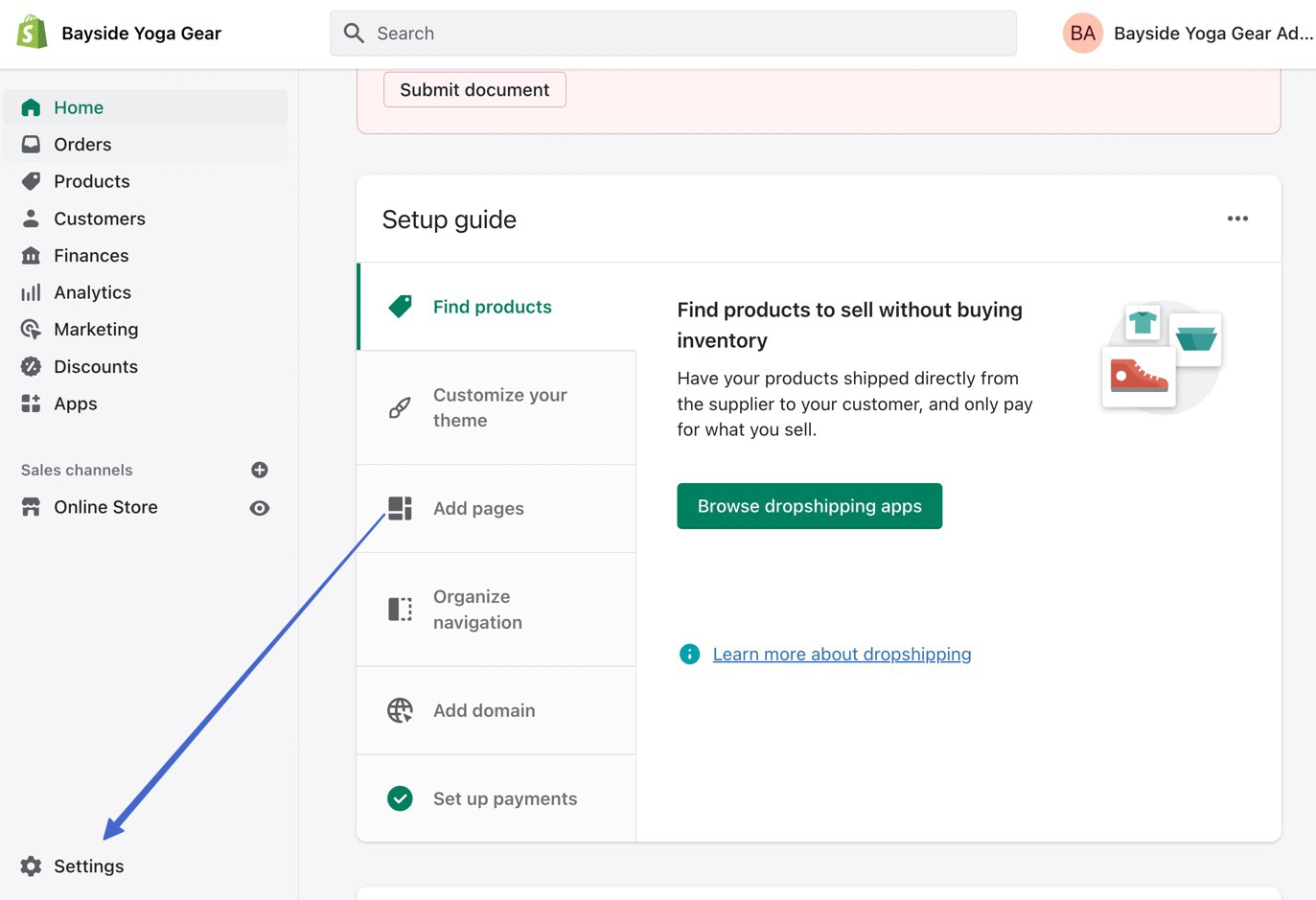Toggle the Set up payments checkmark
This screenshot has height=900, width=1316.
[400, 798]
